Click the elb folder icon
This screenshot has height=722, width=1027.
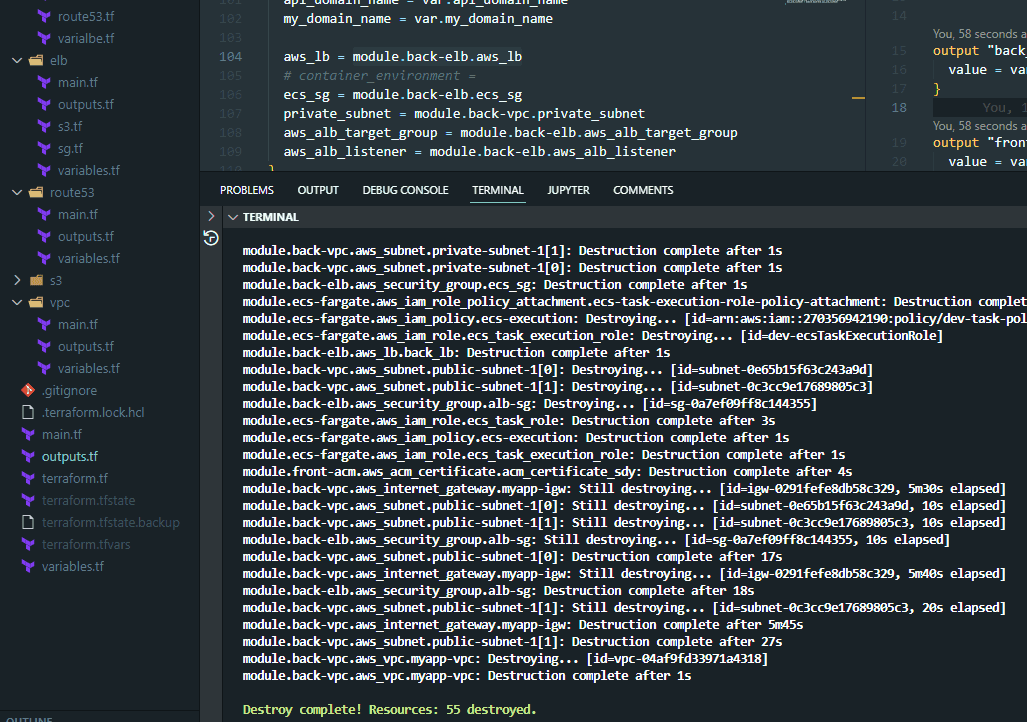tap(36, 60)
